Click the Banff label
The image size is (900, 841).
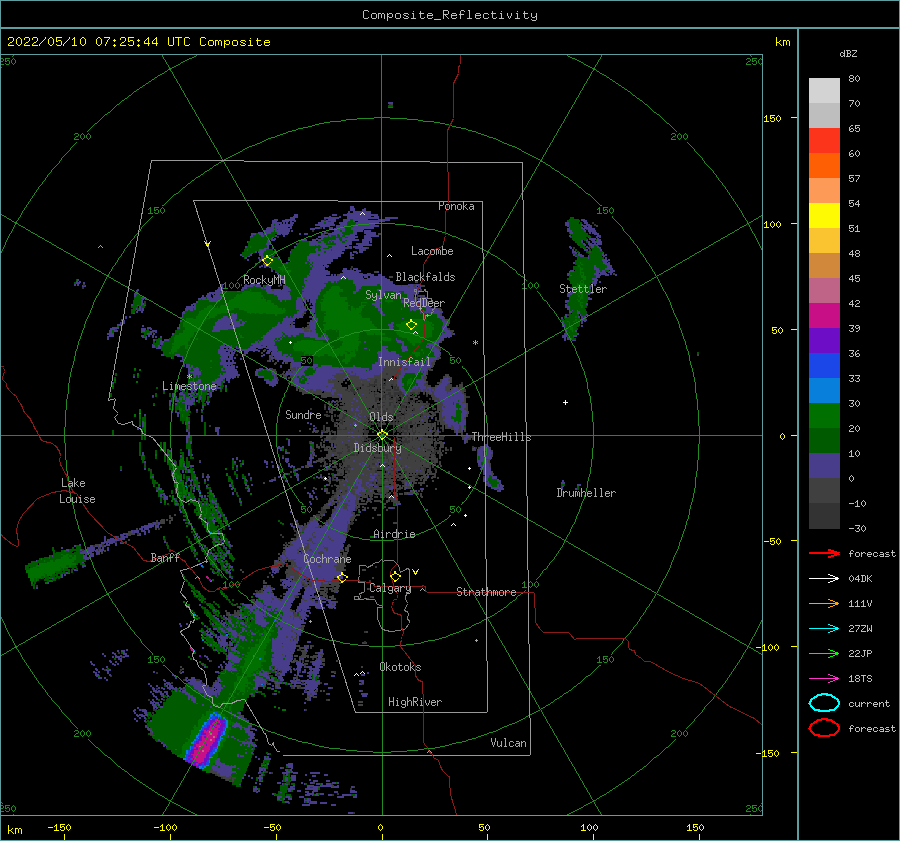[165, 557]
